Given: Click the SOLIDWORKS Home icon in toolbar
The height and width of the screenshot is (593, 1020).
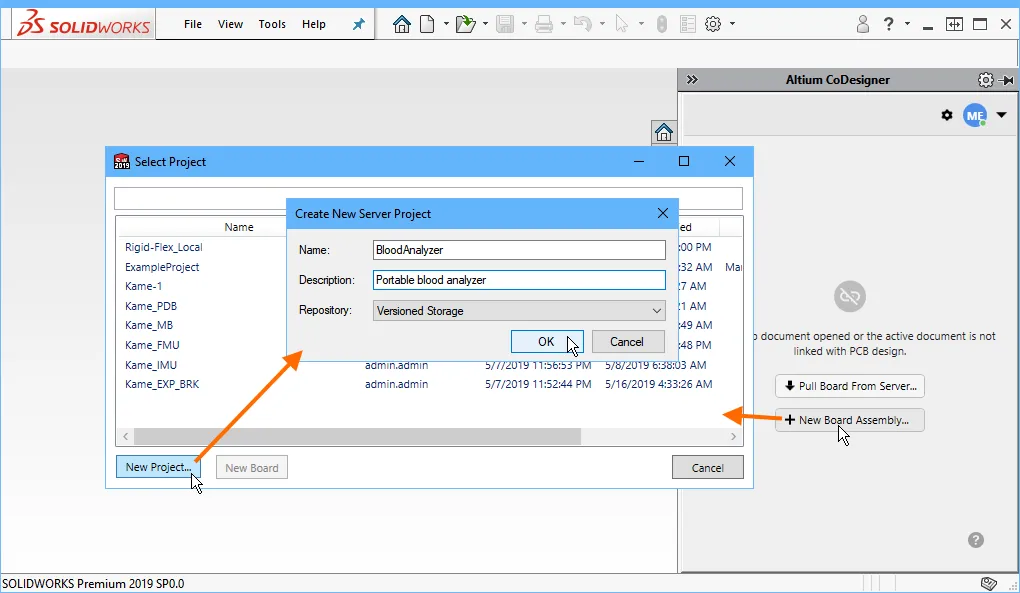Looking at the screenshot, I should pyautogui.click(x=402, y=24).
